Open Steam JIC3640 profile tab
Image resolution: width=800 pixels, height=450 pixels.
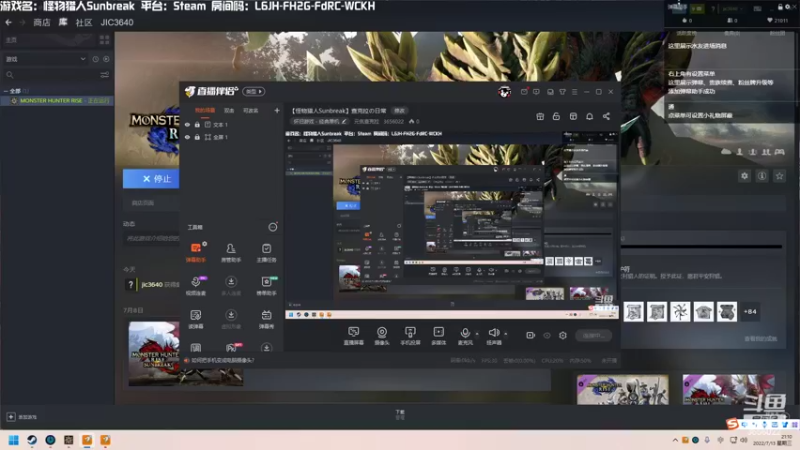coord(117,22)
